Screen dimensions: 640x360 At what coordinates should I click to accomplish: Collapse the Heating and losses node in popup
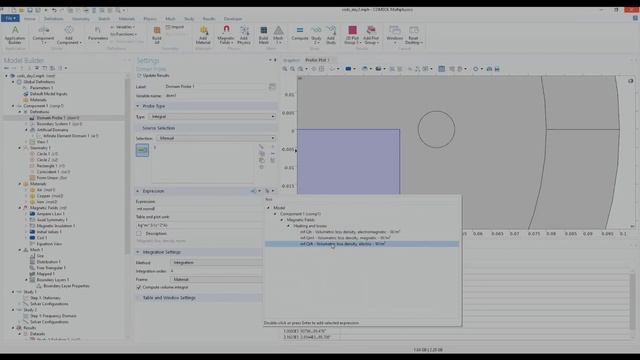(x=288, y=226)
